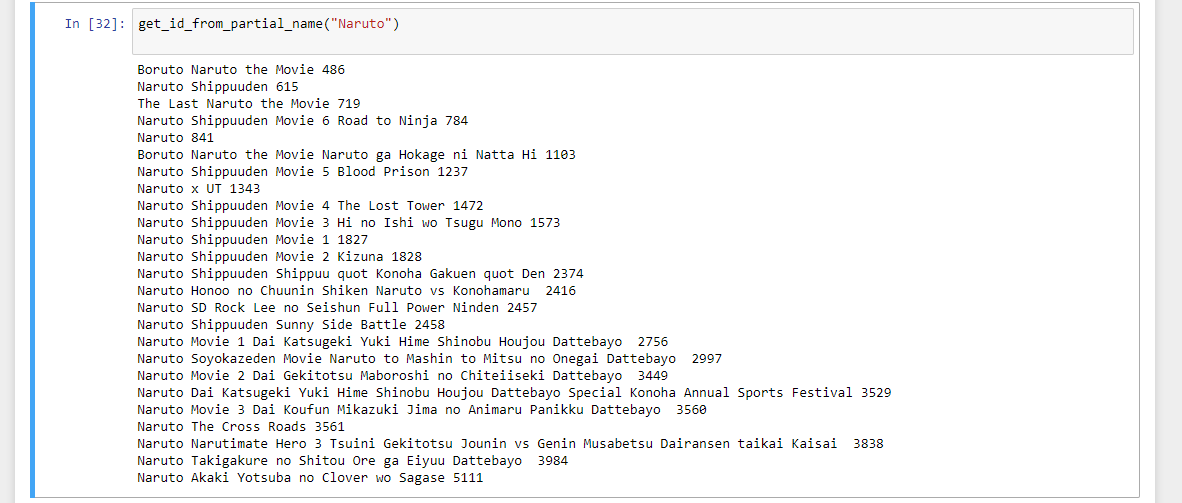Click output line 'Naruto Shippuuden 615'

(x=218, y=87)
